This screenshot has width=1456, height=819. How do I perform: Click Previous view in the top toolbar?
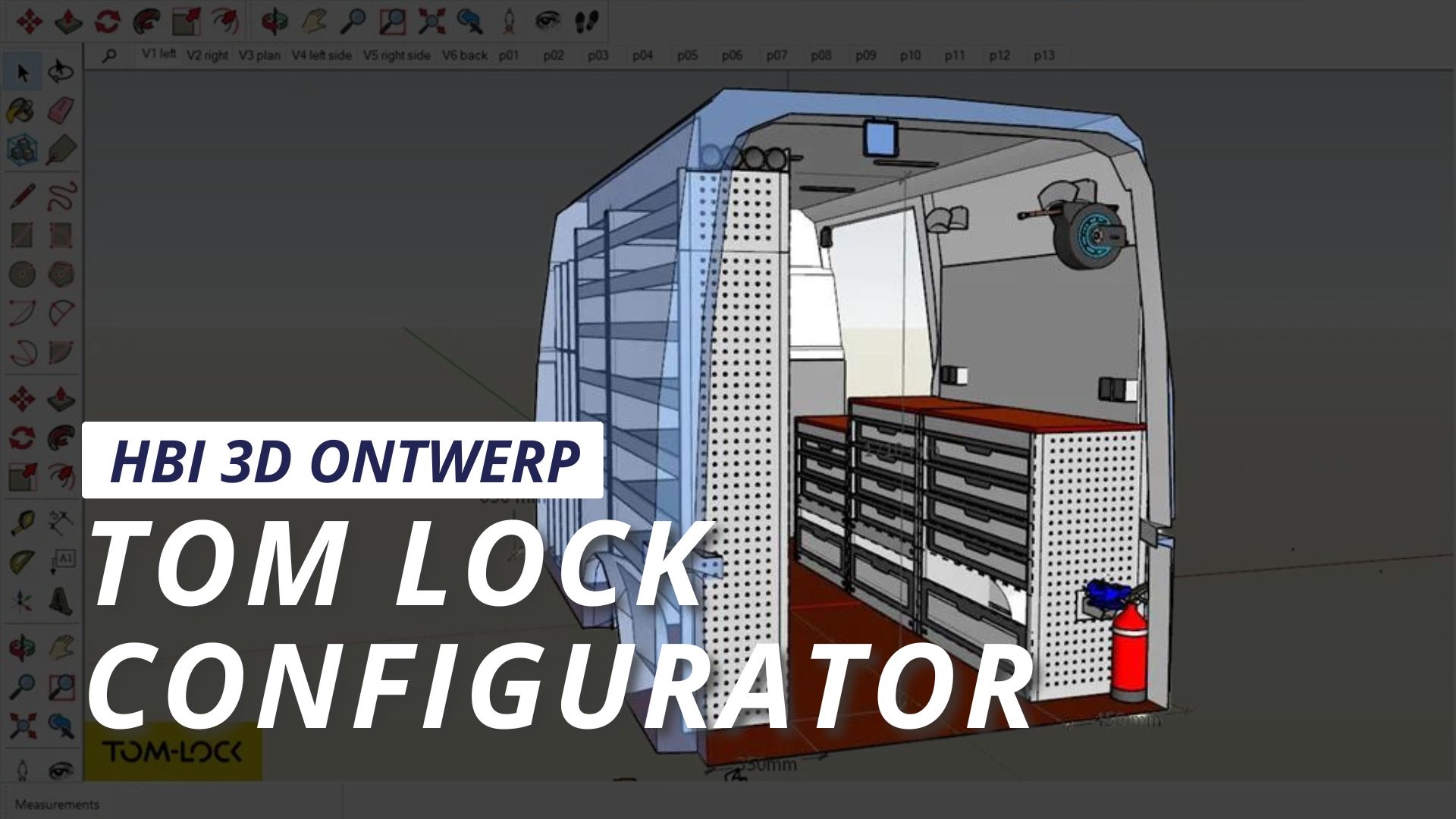[470, 21]
